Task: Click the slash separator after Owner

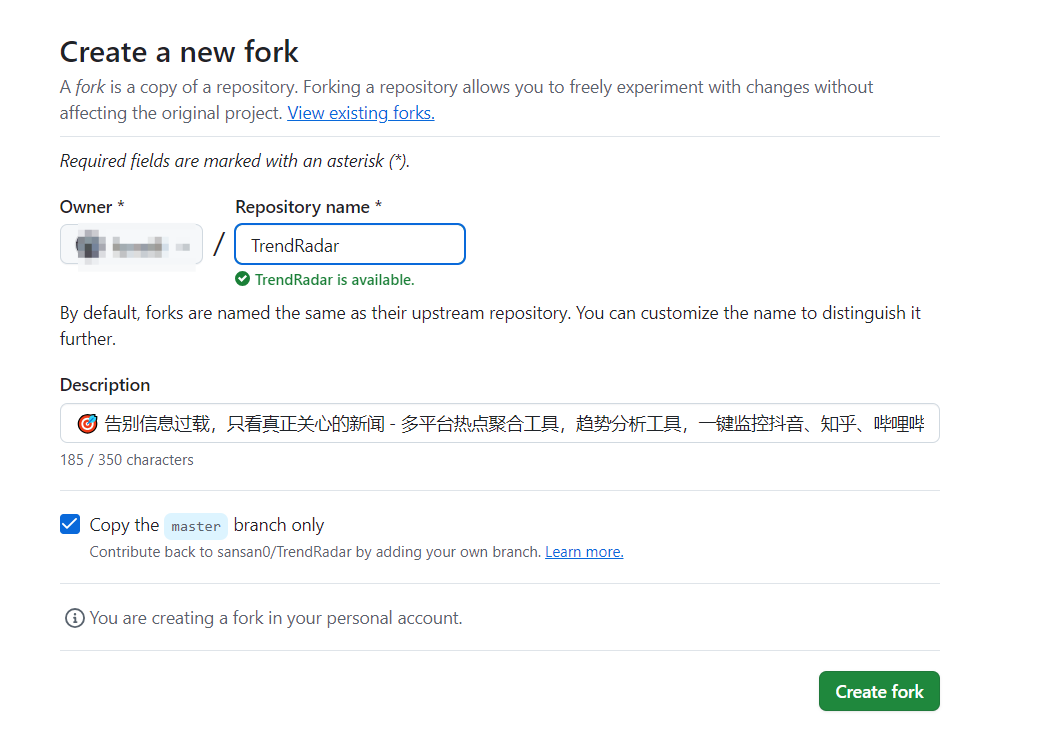Action: click(x=219, y=245)
